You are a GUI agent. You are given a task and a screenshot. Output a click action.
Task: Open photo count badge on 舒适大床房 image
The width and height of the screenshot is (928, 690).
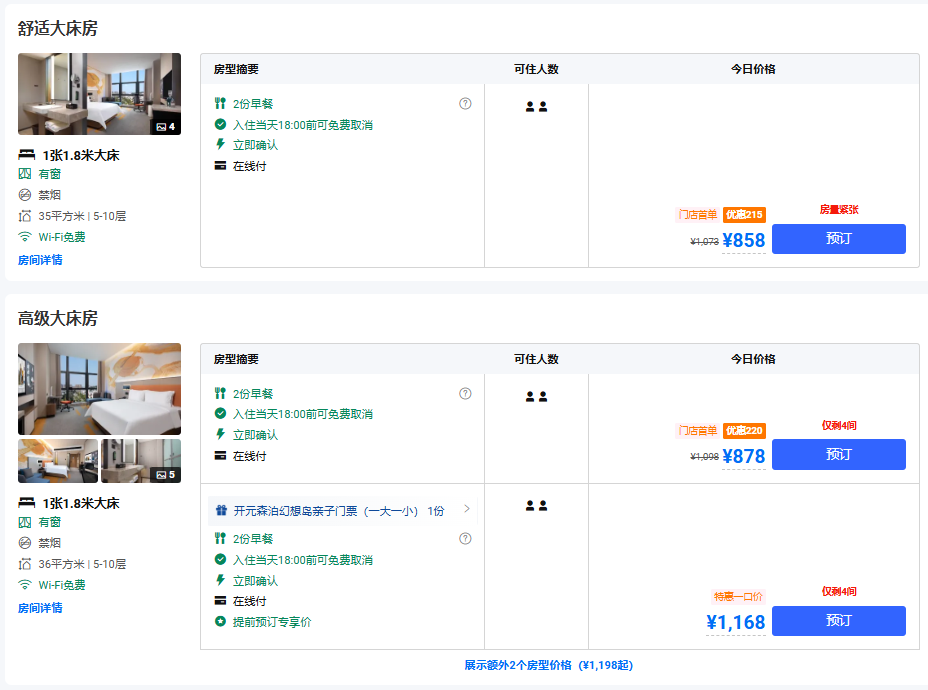[165, 127]
